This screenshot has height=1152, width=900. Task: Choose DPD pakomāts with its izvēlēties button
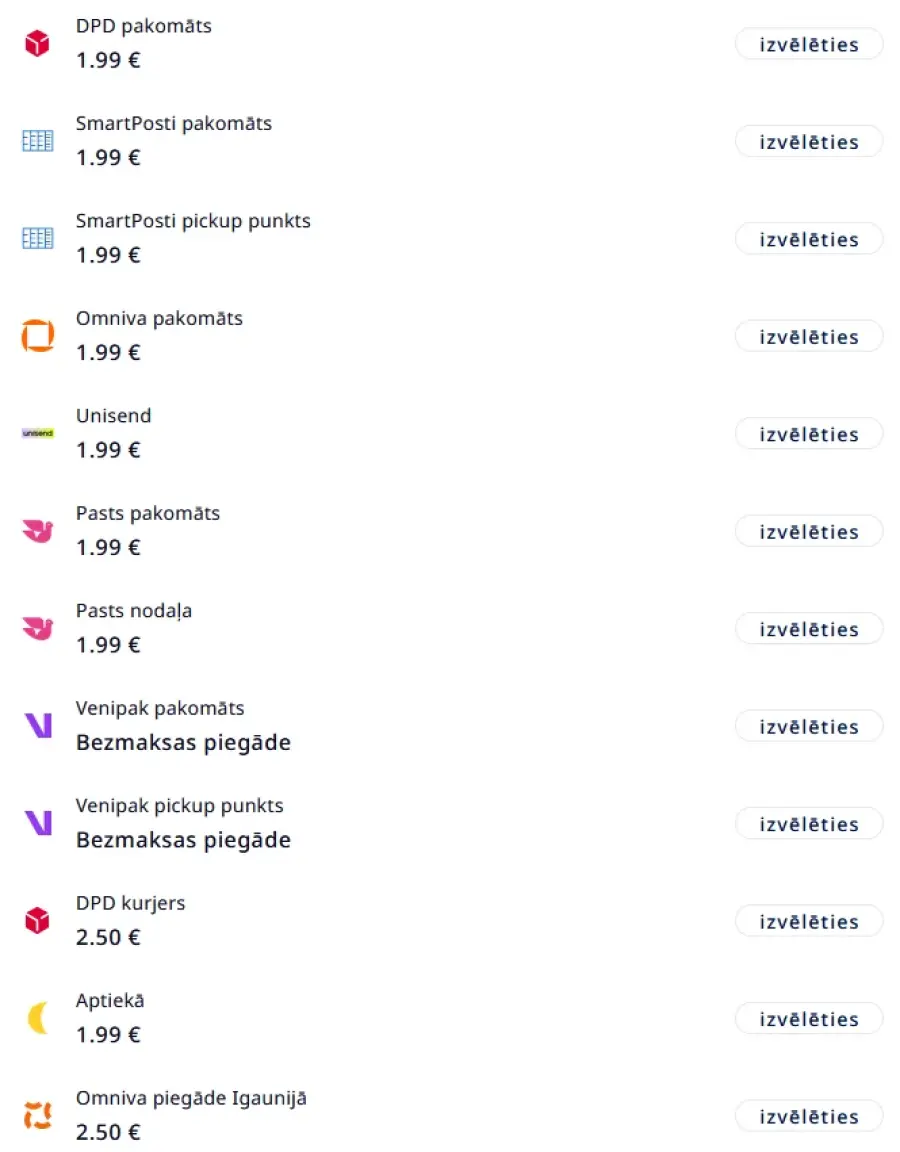click(x=808, y=45)
